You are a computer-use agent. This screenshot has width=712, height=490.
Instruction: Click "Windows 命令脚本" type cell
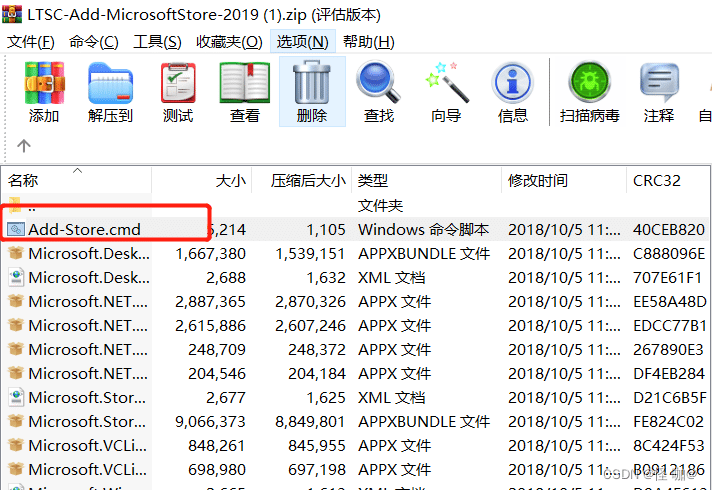point(423,229)
